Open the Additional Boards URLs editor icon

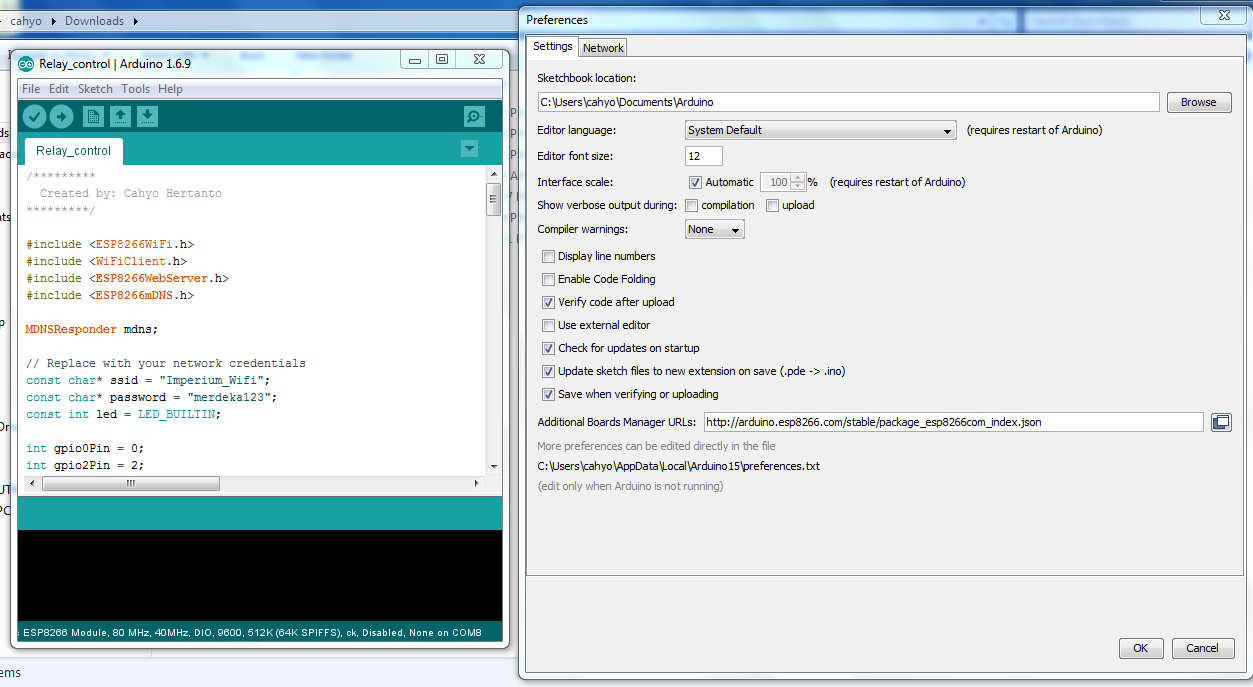click(x=1221, y=422)
